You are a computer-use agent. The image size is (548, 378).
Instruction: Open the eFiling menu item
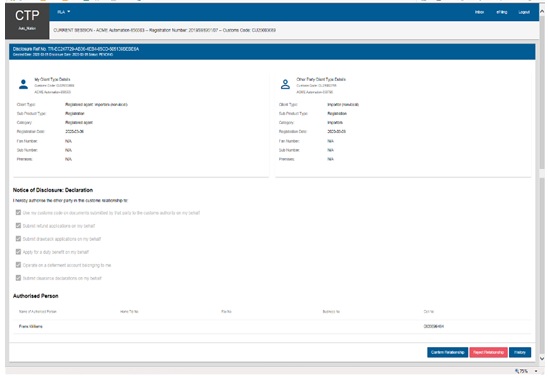(502, 12)
